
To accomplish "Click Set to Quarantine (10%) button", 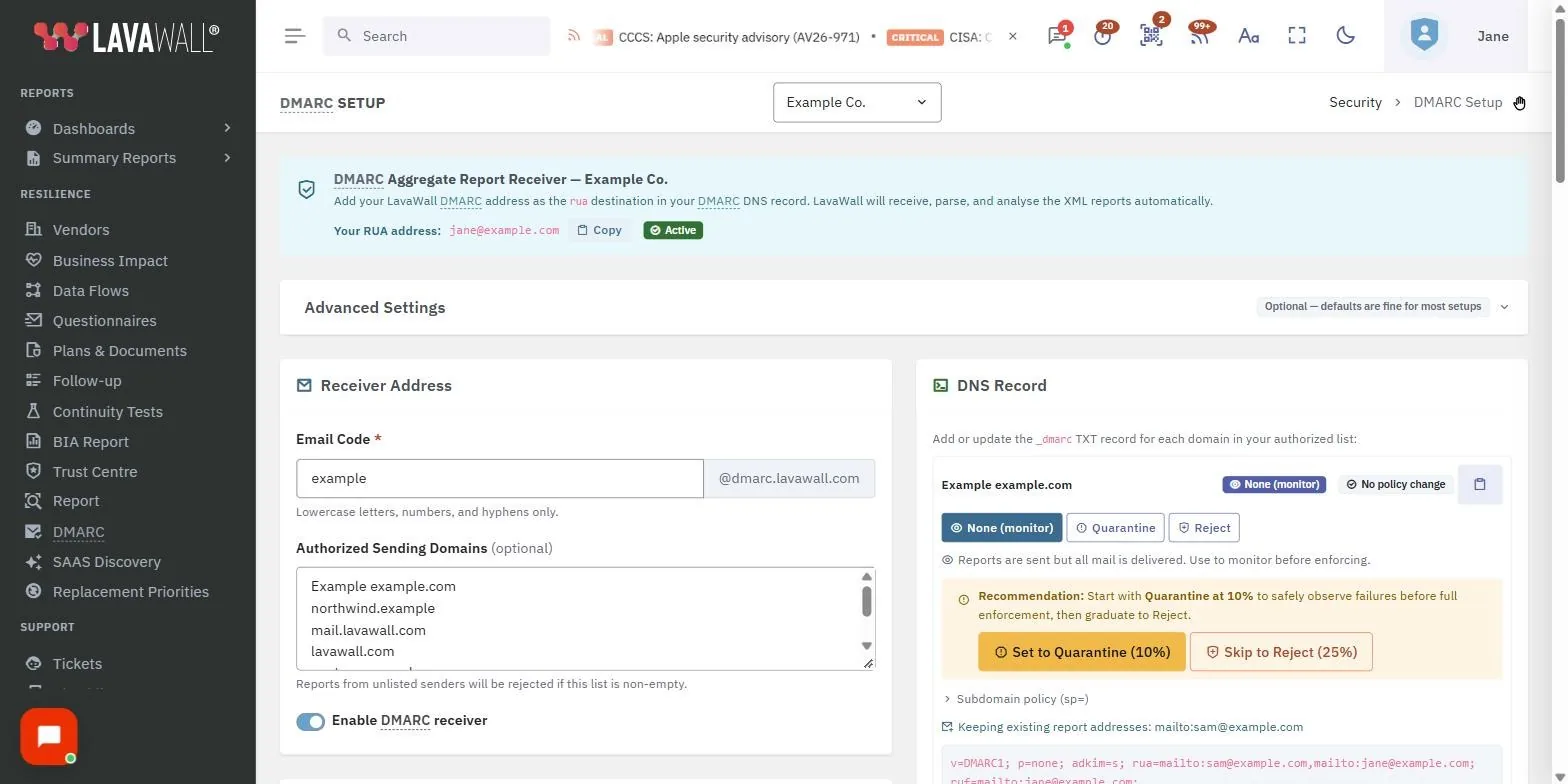I will [1082, 652].
